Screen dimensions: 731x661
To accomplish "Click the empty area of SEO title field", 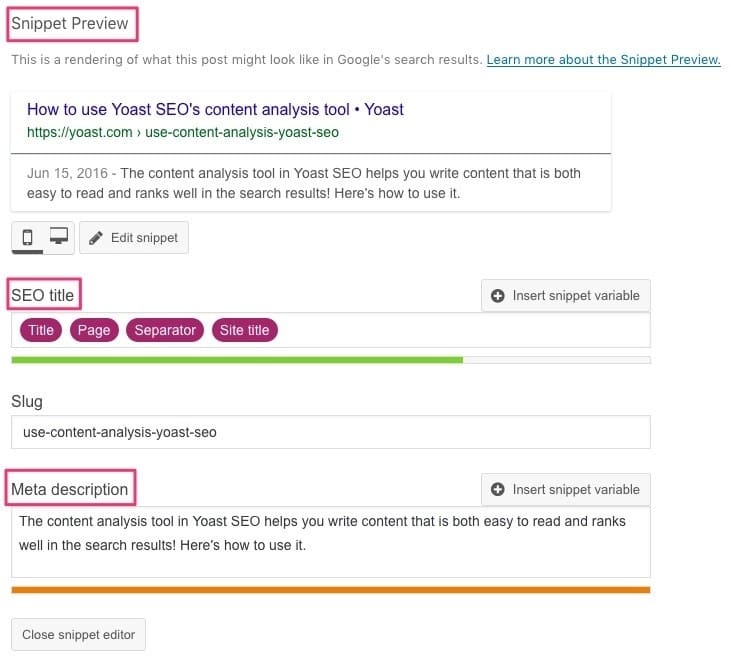I will (462, 330).
